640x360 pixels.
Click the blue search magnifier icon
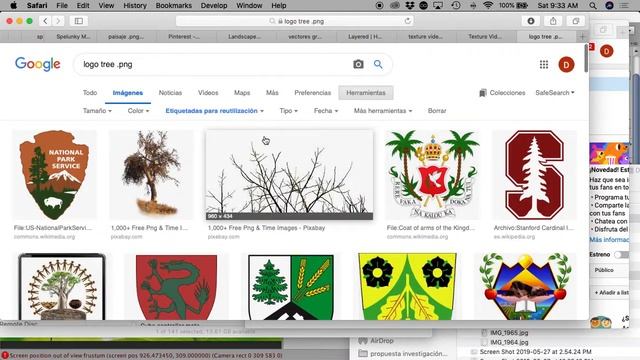point(378,64)
